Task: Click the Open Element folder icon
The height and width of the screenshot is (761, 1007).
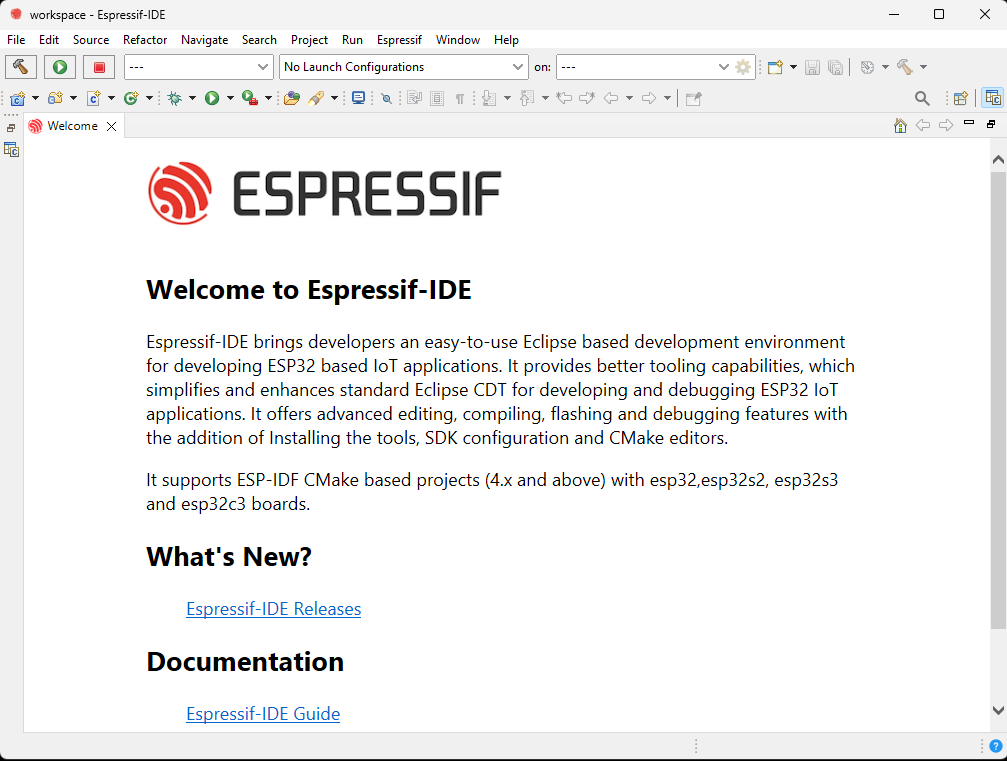Action: [x=292, y=98]
